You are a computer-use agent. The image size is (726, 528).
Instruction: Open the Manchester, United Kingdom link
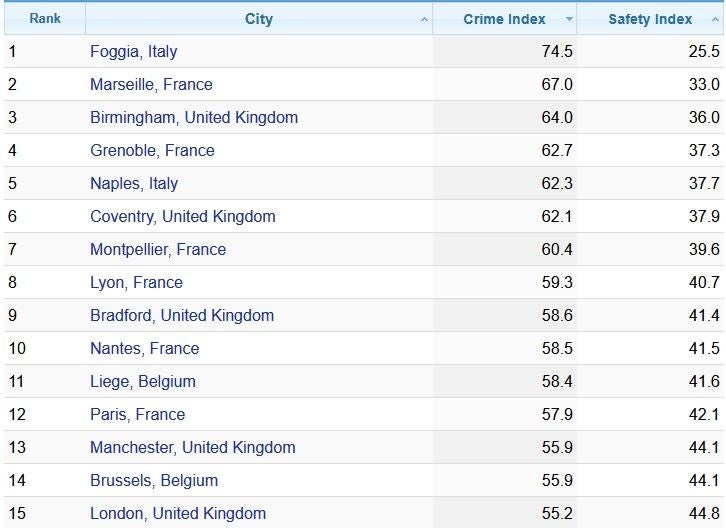[193, 447]
